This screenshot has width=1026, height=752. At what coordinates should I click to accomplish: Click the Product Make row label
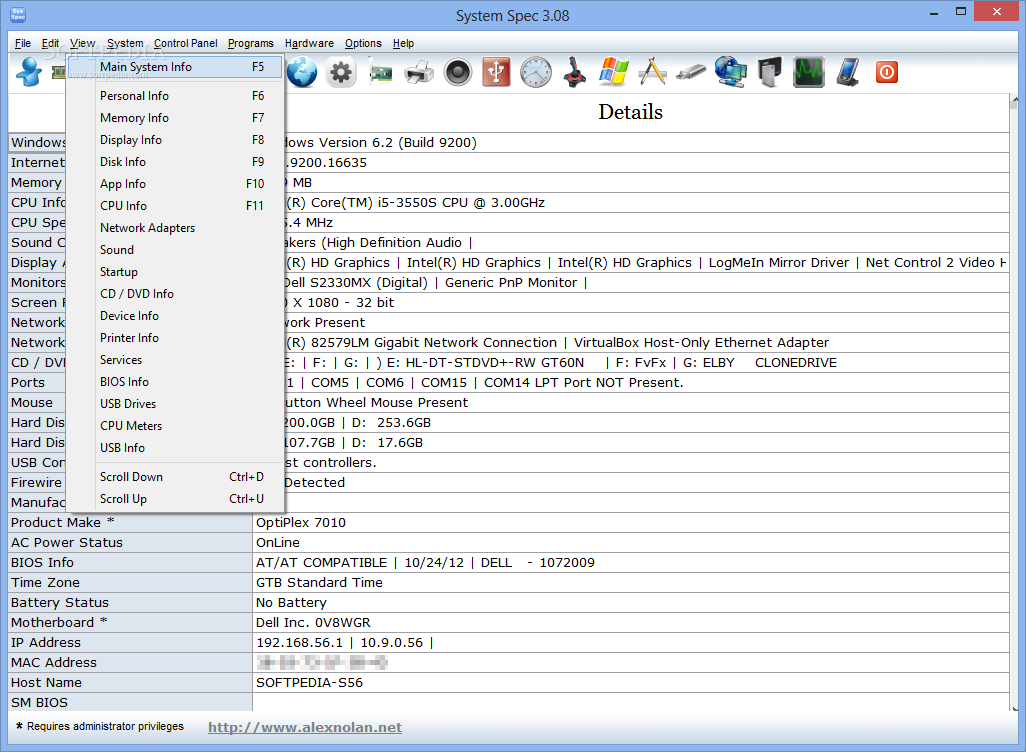pos(131,522)
